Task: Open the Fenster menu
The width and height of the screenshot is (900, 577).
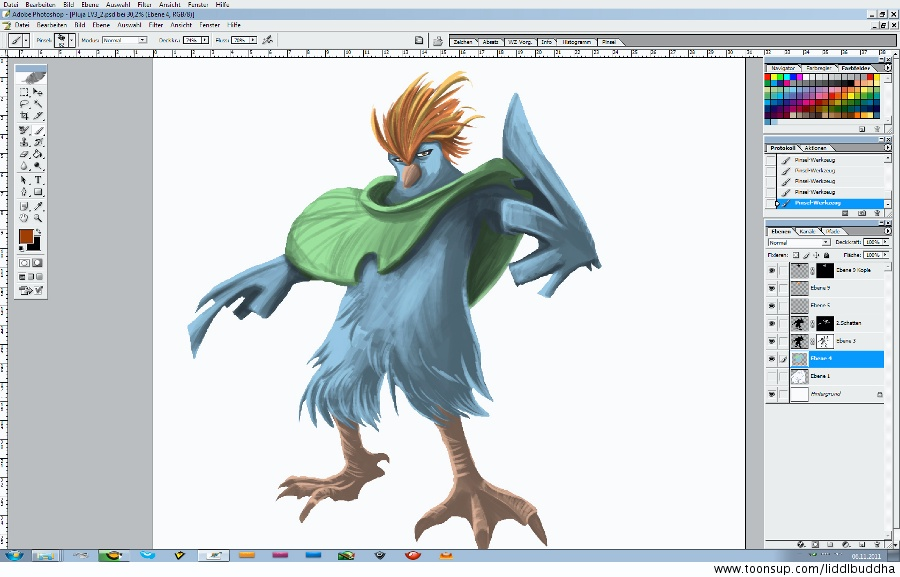Action: click(210, 25)
